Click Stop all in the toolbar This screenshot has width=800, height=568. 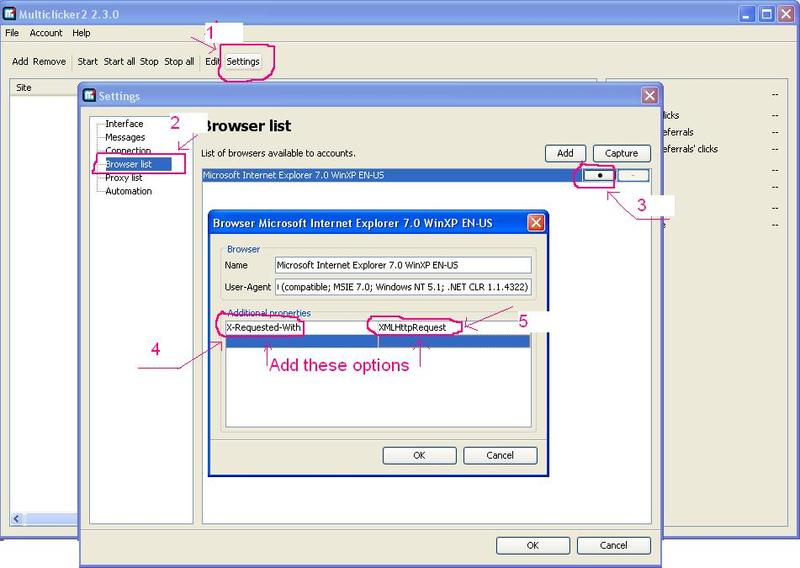[x=179, y=61]
